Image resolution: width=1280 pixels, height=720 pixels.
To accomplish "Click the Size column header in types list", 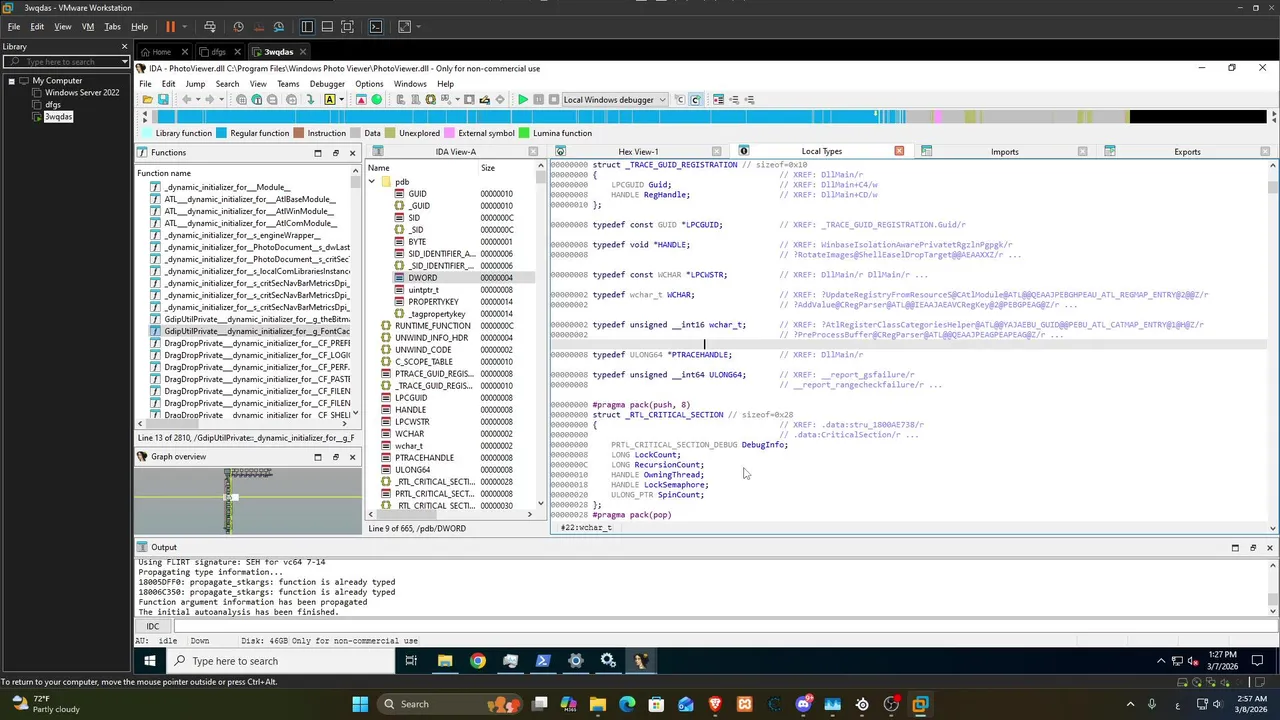I will (488, 168).
